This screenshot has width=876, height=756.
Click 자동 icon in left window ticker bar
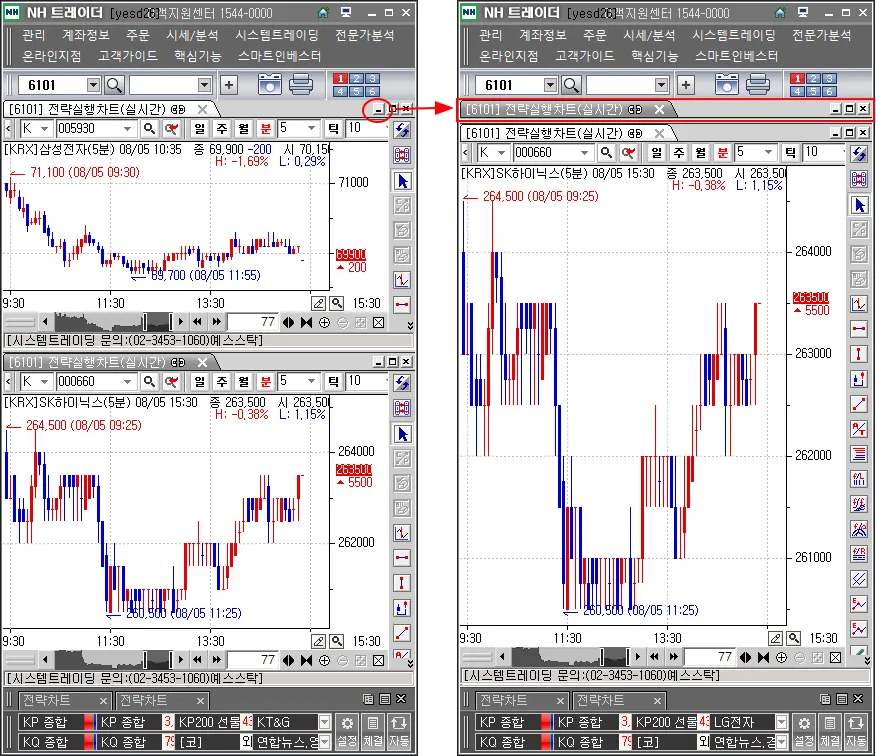(399, 731)
